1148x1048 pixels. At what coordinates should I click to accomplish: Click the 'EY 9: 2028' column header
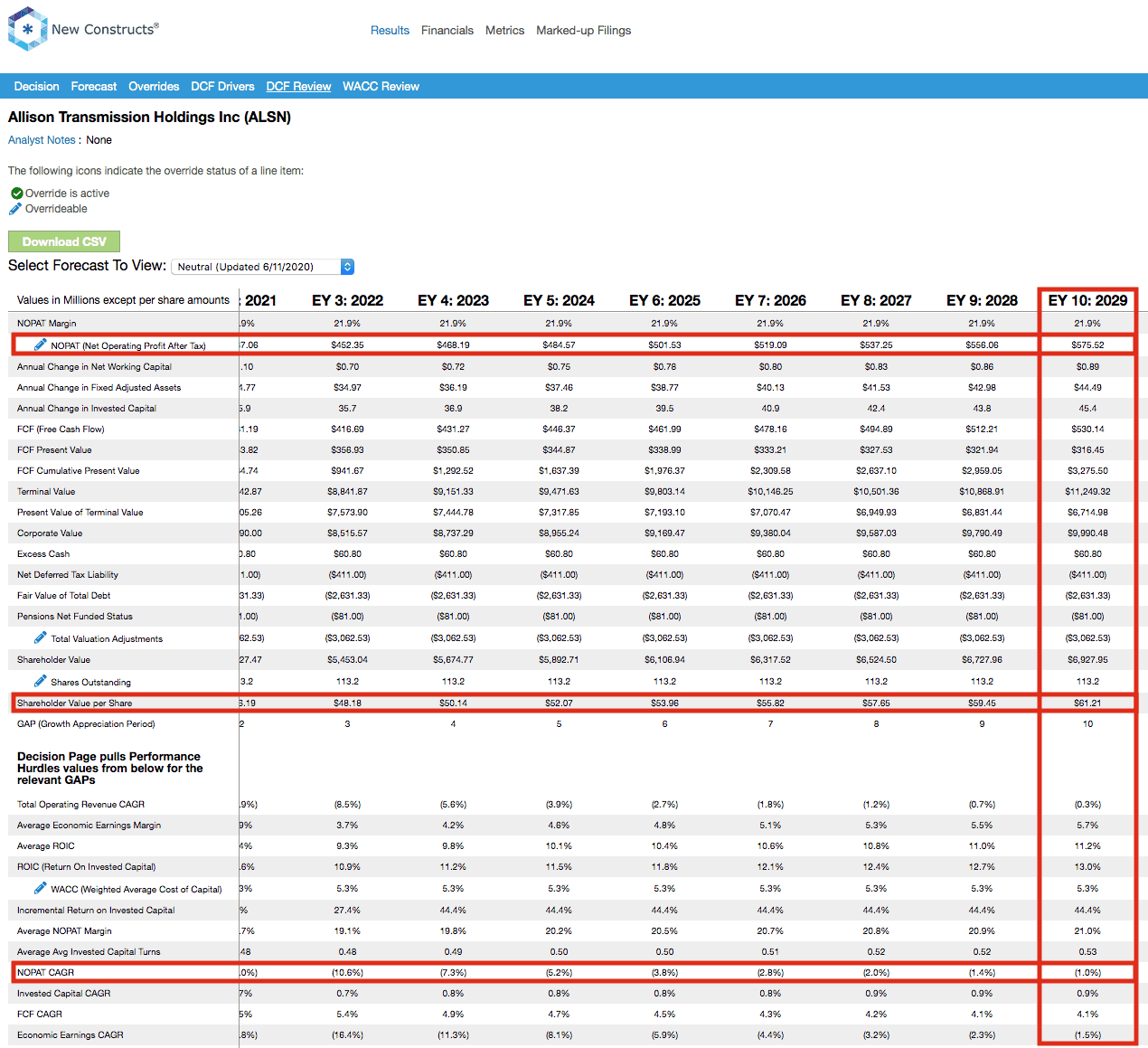(982, 300)
